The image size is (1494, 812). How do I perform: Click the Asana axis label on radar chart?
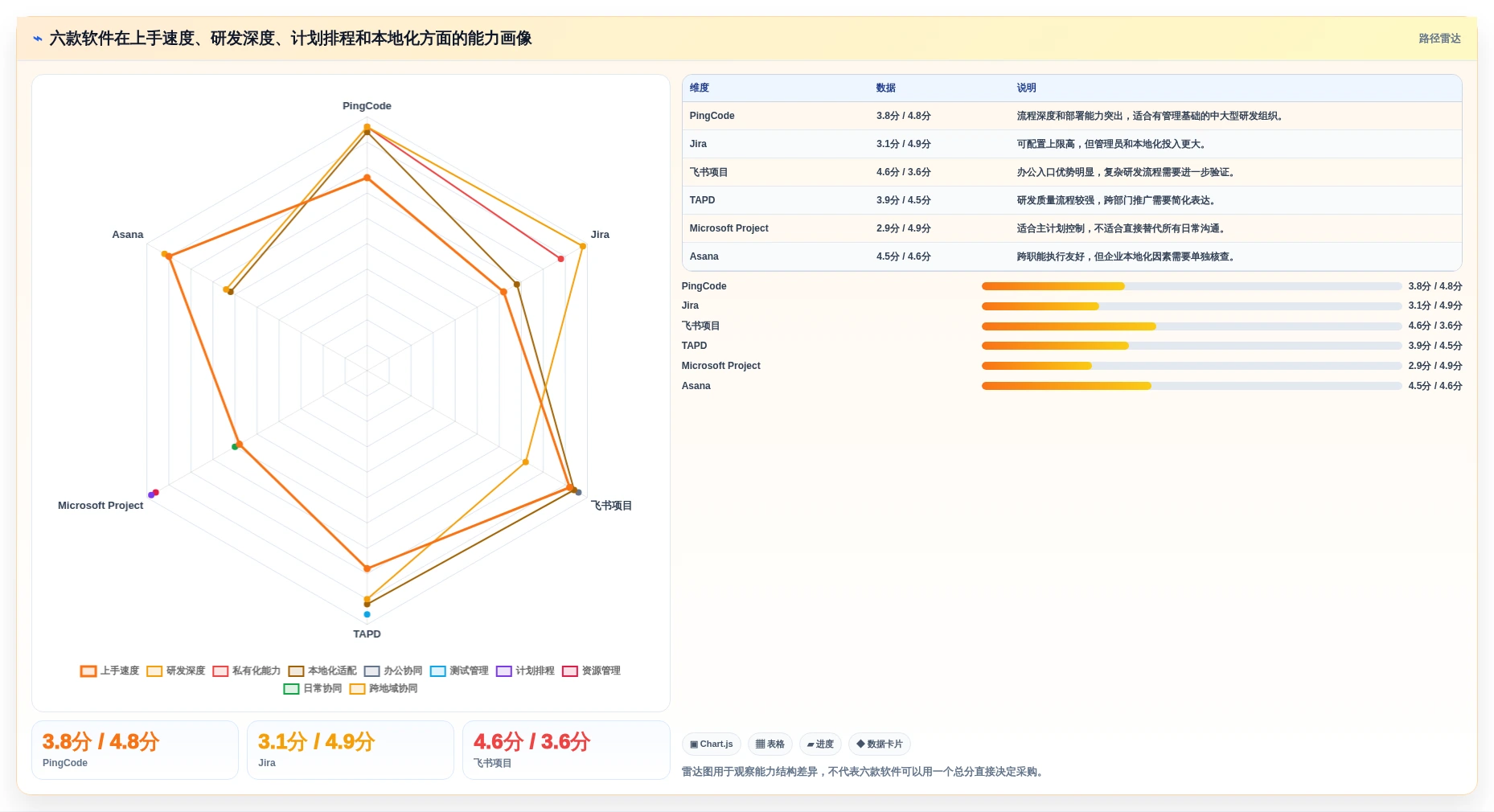coord(128,235)
